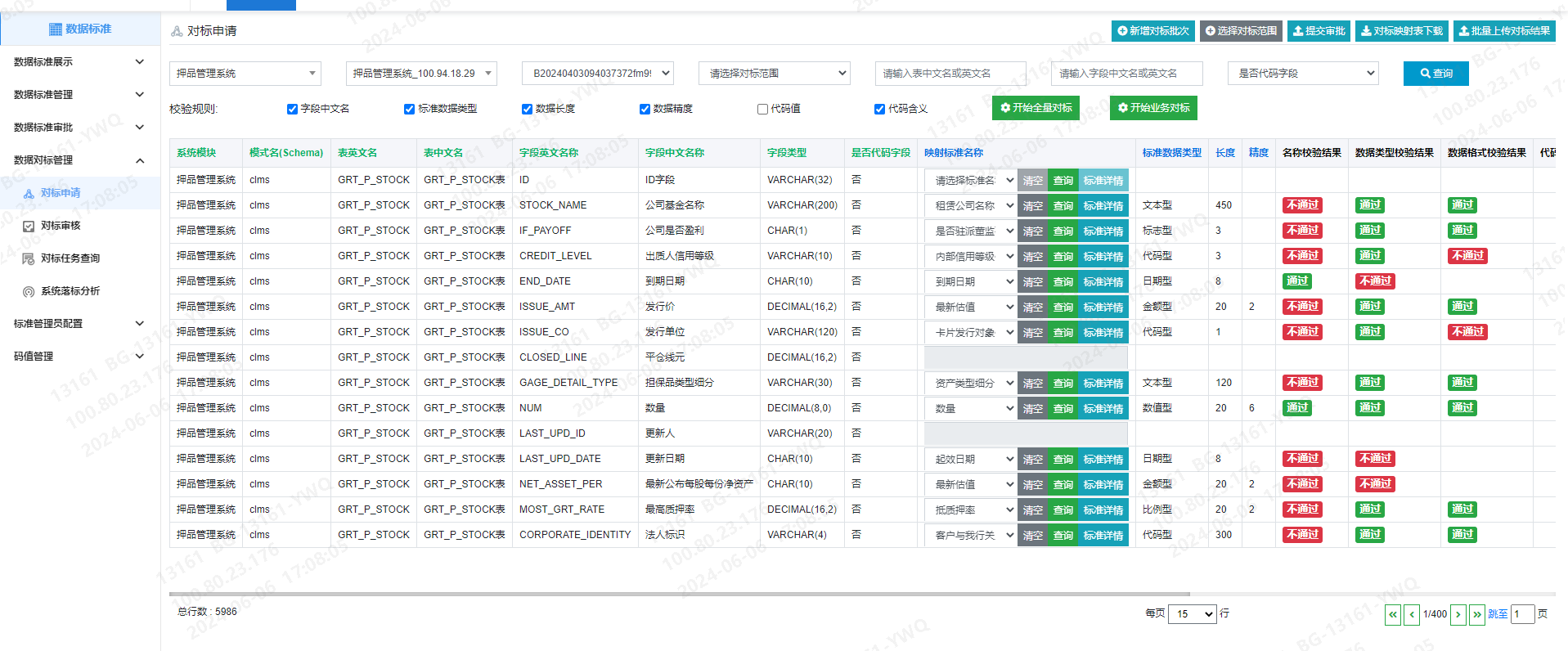Expand 数据标准展示 menu
1568x651 pixels.
pyautogui.click(x=79, y=62)
